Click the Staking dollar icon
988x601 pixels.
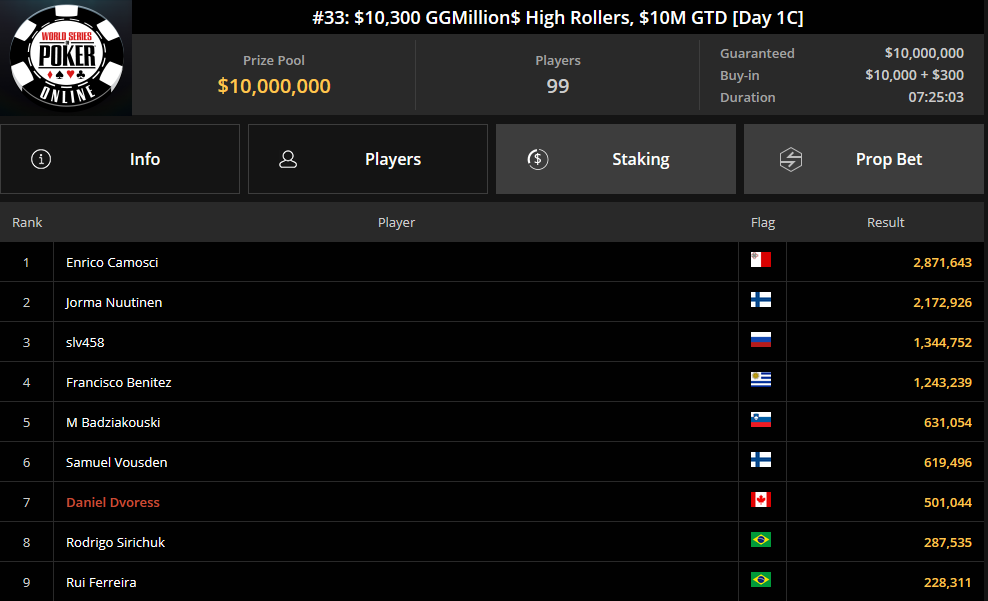point(538,159)
